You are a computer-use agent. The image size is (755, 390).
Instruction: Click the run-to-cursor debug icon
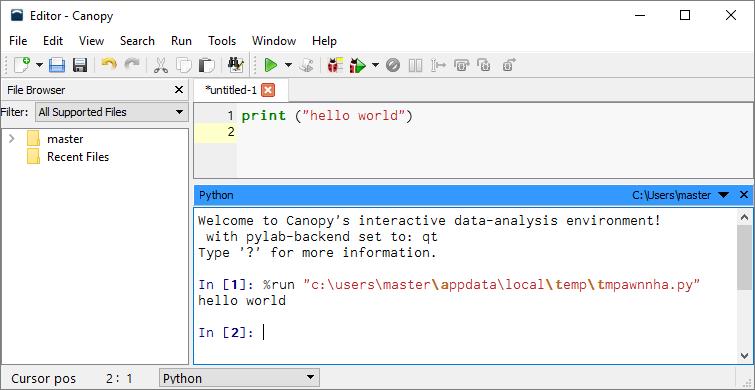click(438, 65)
